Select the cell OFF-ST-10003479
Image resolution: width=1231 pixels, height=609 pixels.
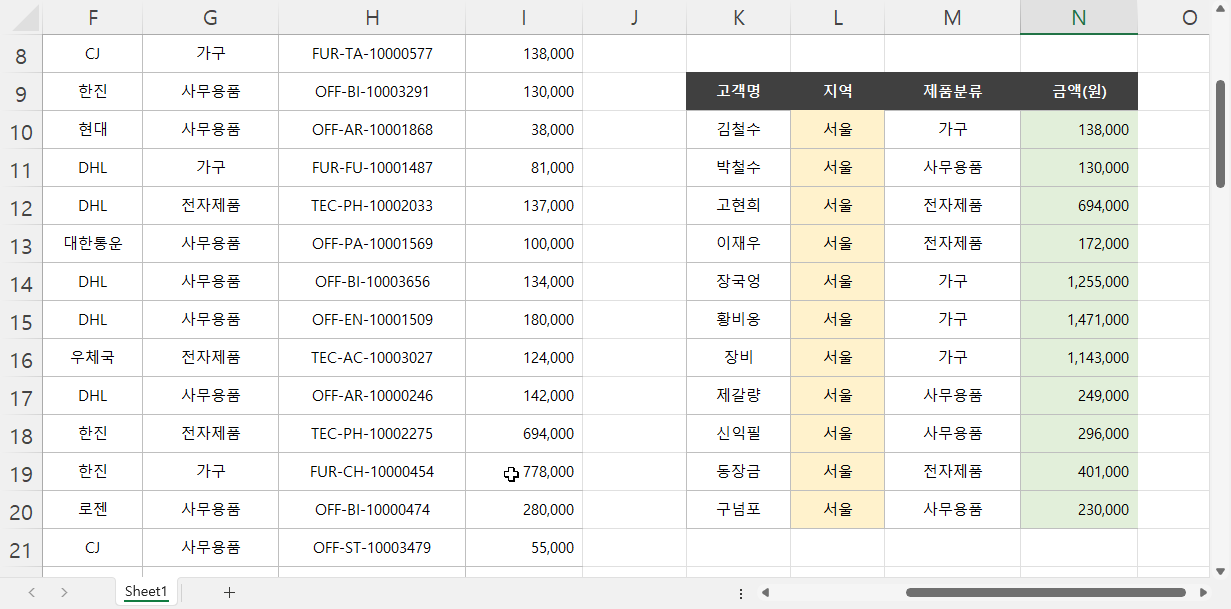click(x=372, y=548)
